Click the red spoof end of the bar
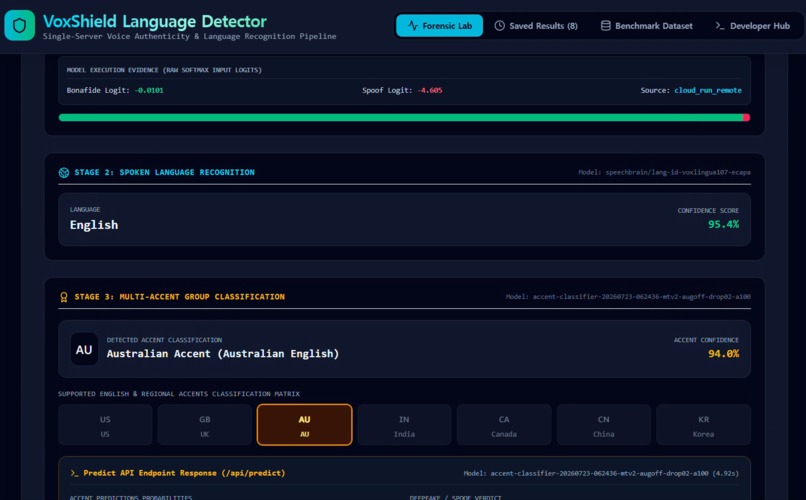The height and width of the screenshot is (500, 806). point(746,118)
